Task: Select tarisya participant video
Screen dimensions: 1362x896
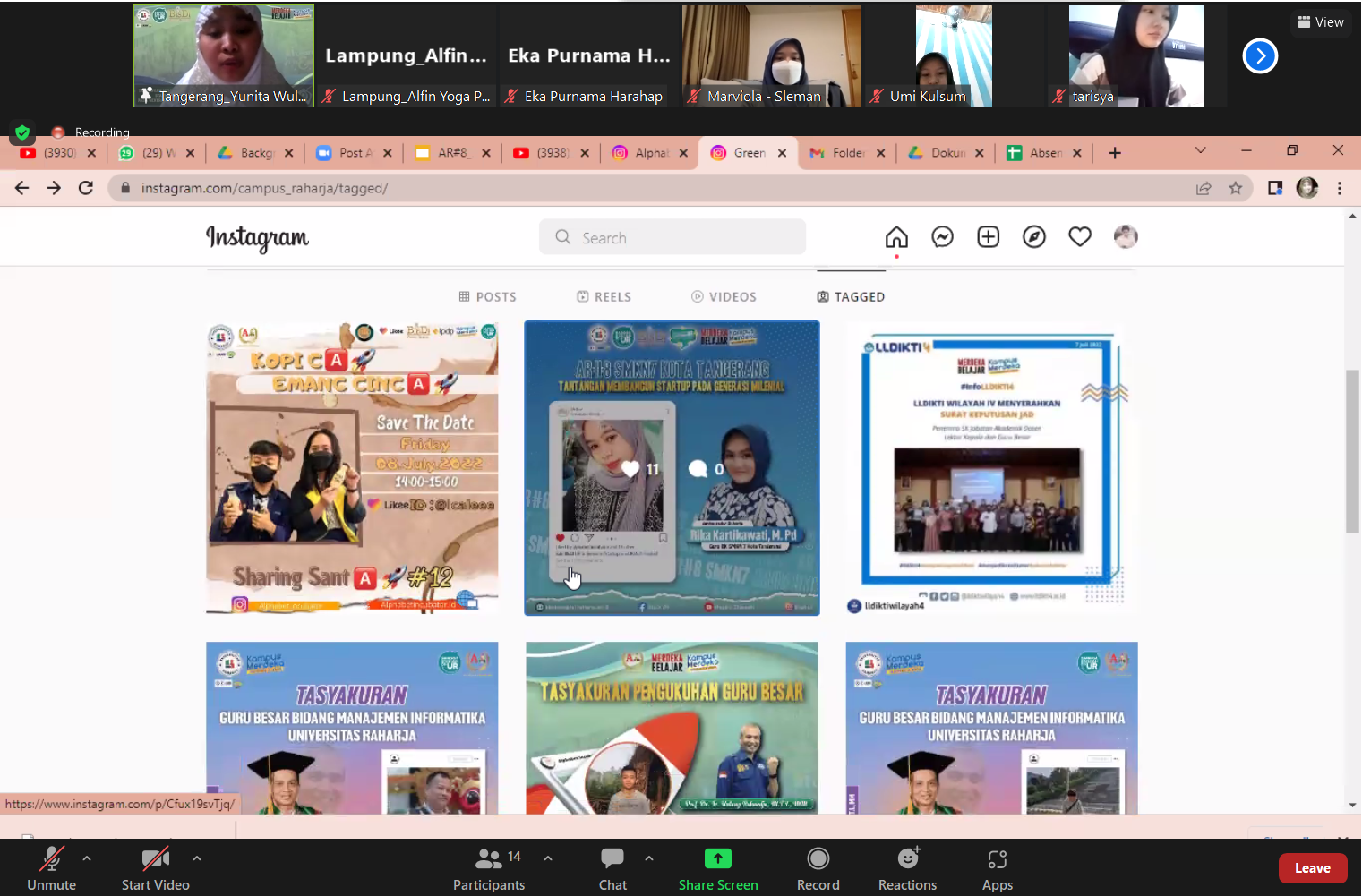Action: click(x=1136, y=55)
